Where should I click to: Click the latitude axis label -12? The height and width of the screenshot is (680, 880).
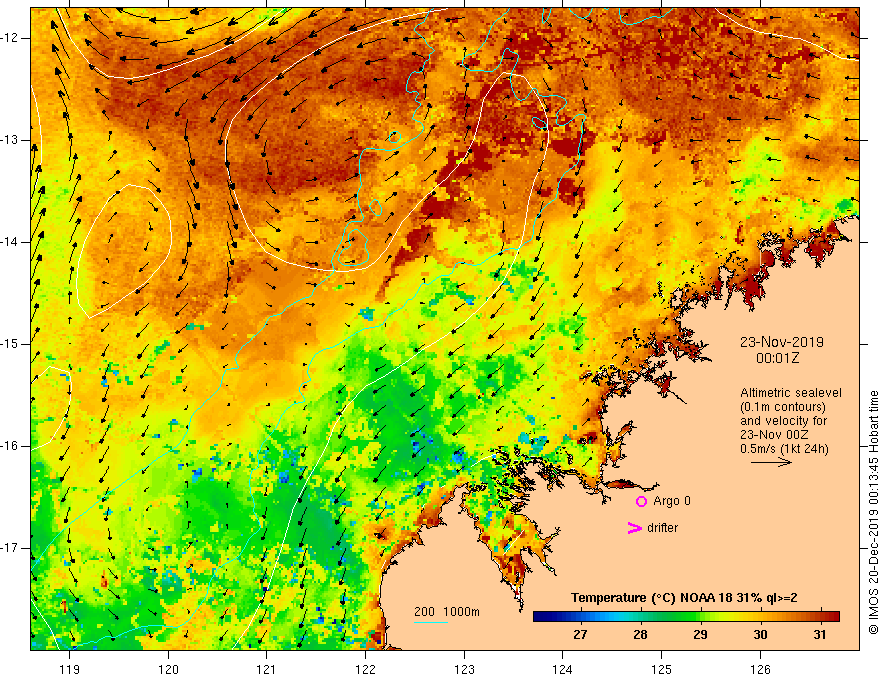pyautogui.click(x=10, y=38)
